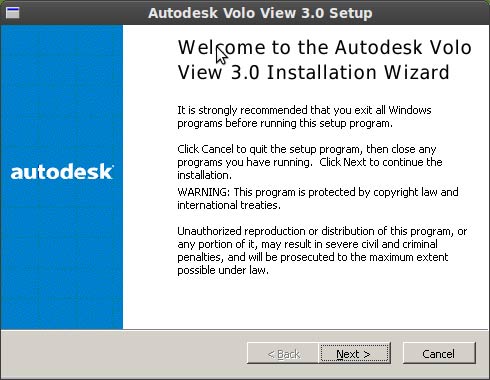This screenshot has height=380, width=490.
Task: Click the 'It is strongly recommended' paragraph
Action: [304, 117]
